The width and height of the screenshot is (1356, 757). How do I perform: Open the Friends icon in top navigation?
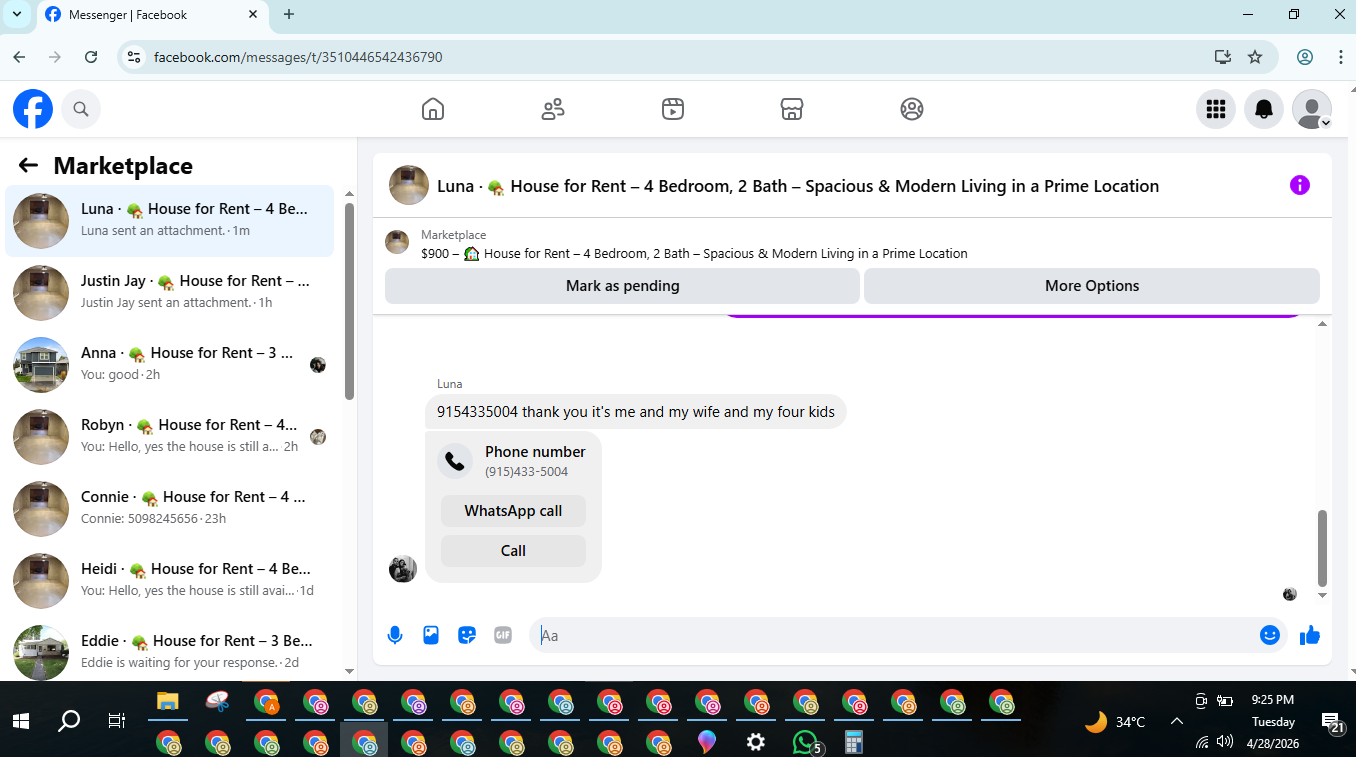click(x=553, y=109)
